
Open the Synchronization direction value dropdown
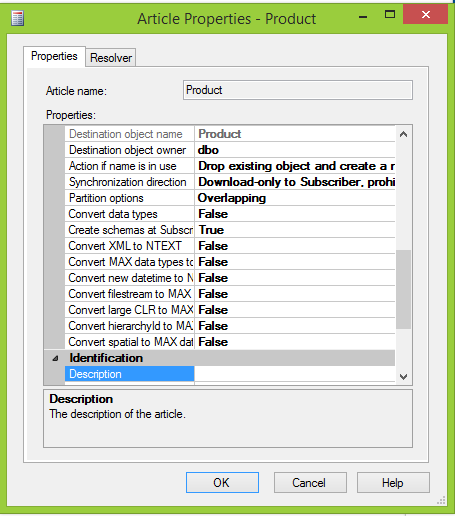(295, 182)
